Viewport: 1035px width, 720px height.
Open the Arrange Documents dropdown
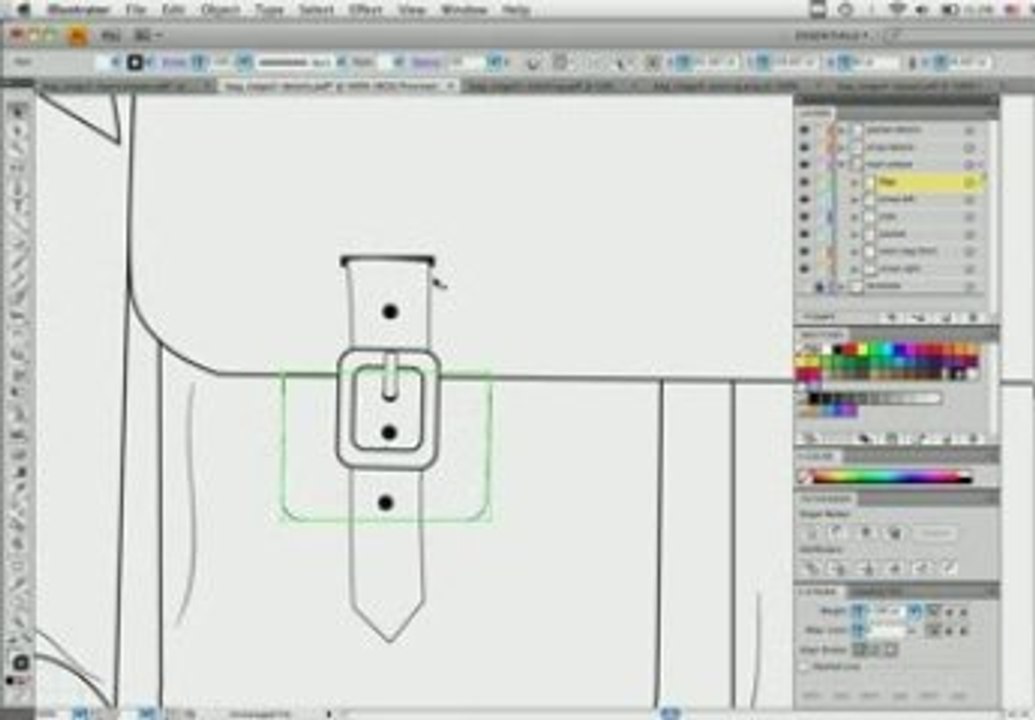(148, 36)
